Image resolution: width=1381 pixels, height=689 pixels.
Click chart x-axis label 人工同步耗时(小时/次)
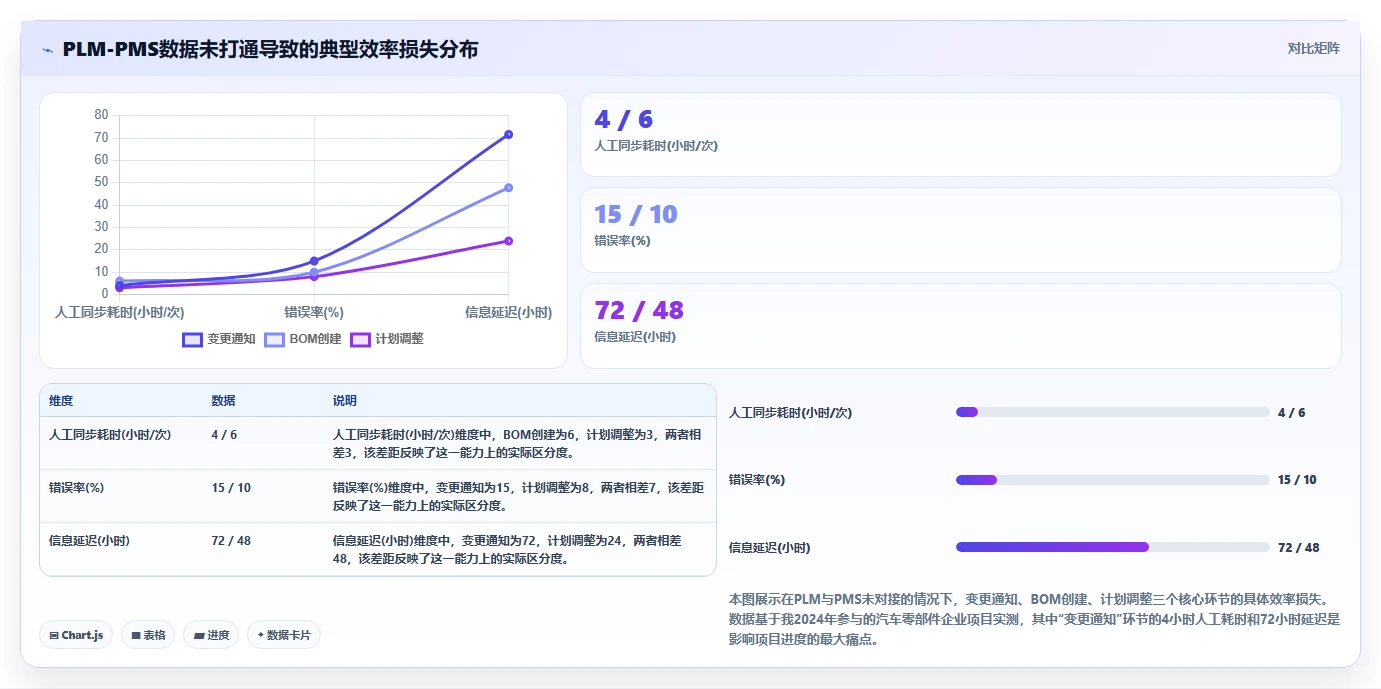tap(120, 313)
